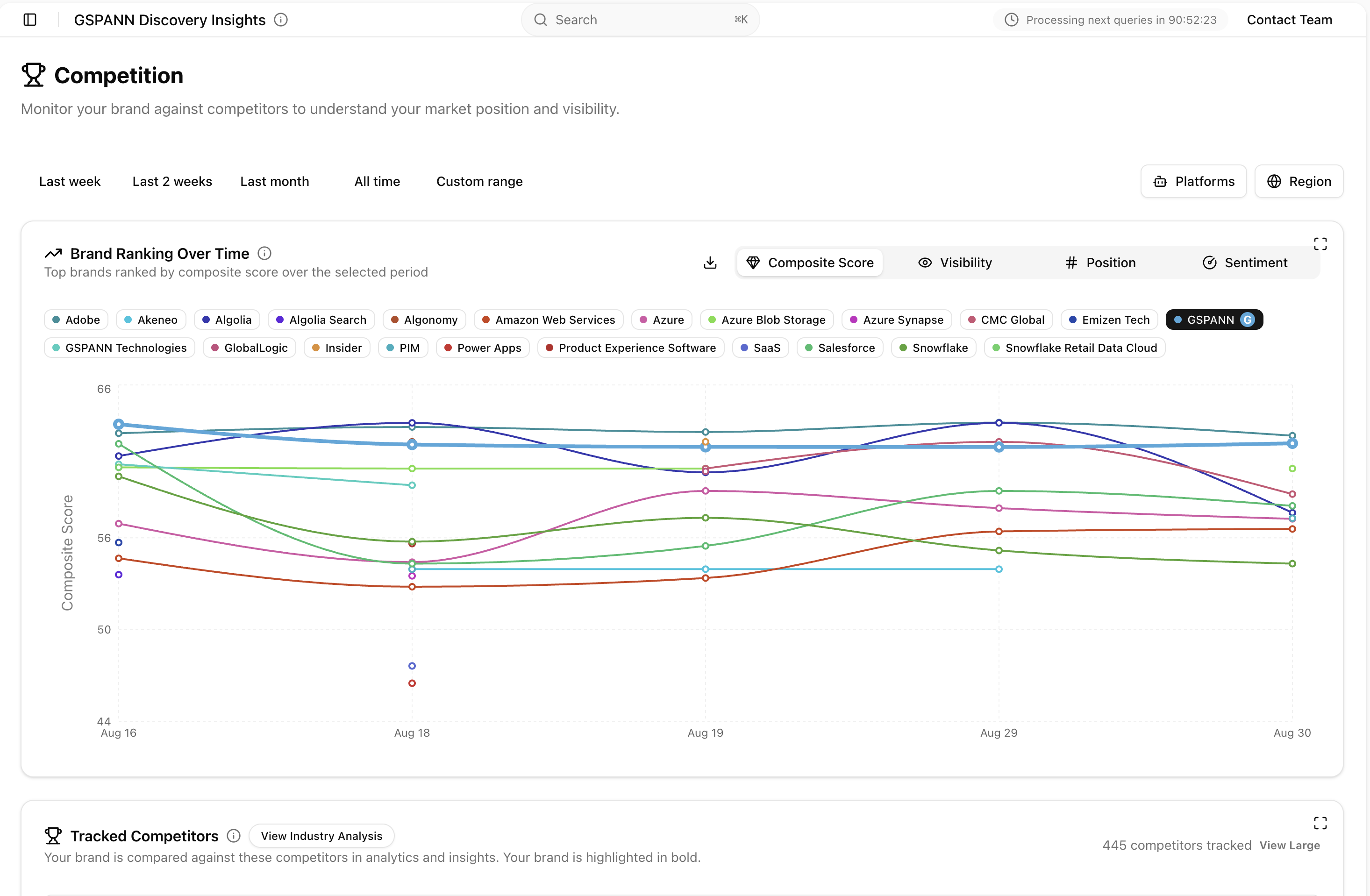Switch chart to Visibility metric
Viewport: 1370px width, 896px height.
[x=955, y=263]
